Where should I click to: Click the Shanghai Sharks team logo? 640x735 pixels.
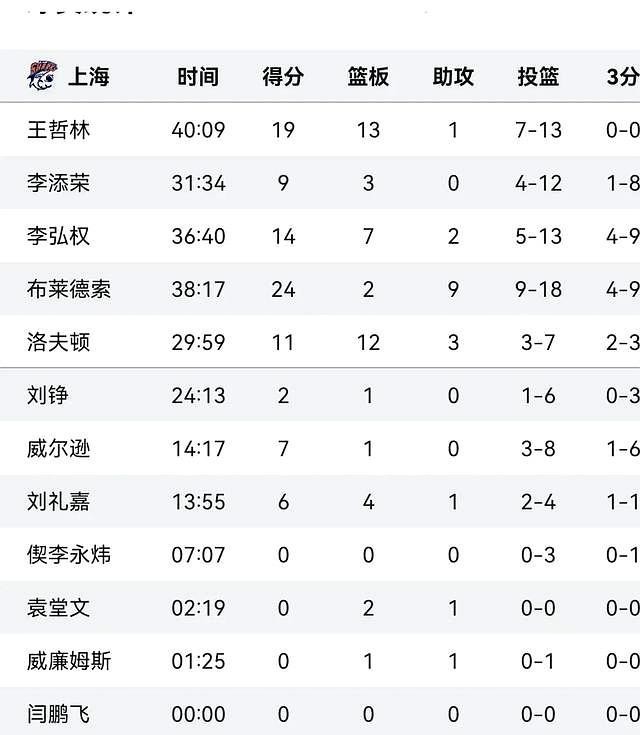pos(43,76)
